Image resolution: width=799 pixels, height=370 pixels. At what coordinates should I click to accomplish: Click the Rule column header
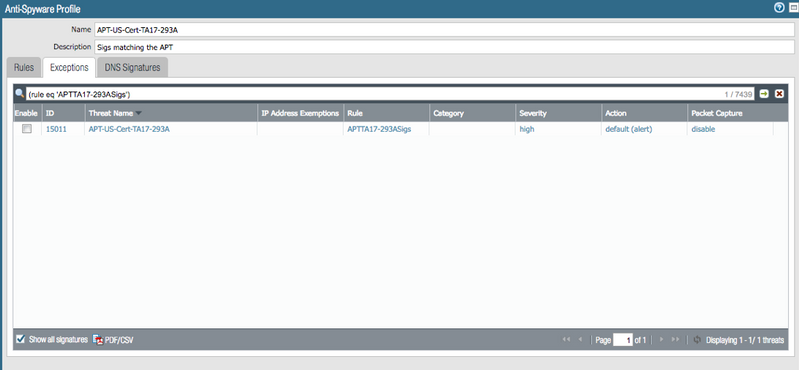tap(386, 113)
